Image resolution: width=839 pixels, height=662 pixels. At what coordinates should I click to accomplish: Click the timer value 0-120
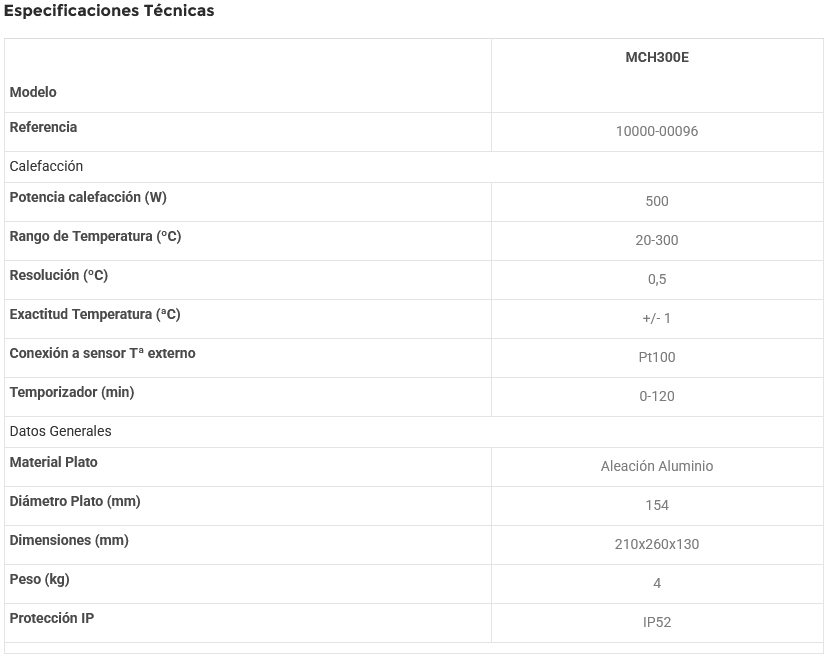click(657, 396)
